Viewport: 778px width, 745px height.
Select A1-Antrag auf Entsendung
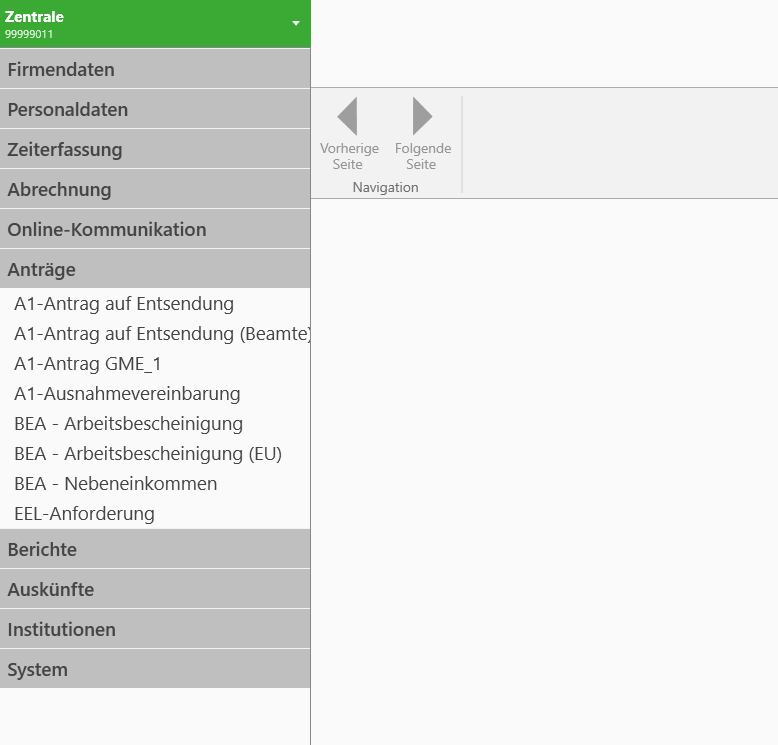124,304
